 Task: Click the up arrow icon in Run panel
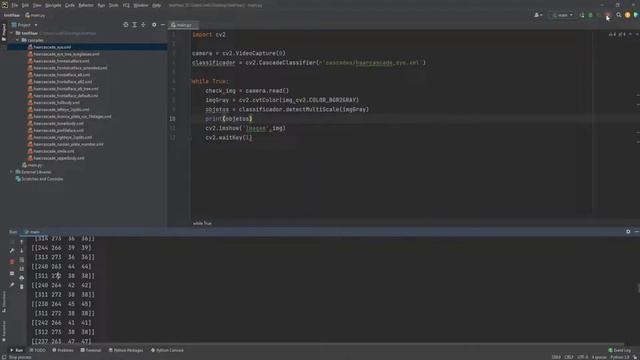[x=22, y=242]
